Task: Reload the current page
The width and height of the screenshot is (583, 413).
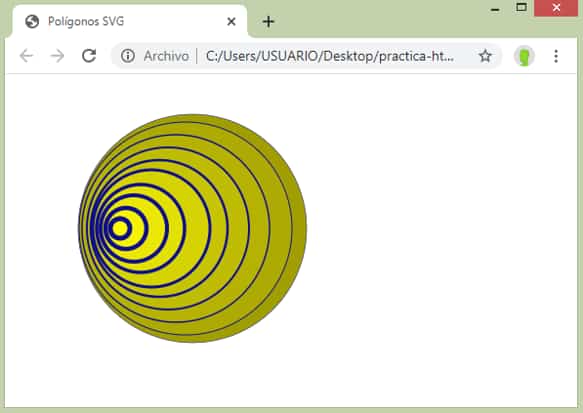Action: coord(89,56)
